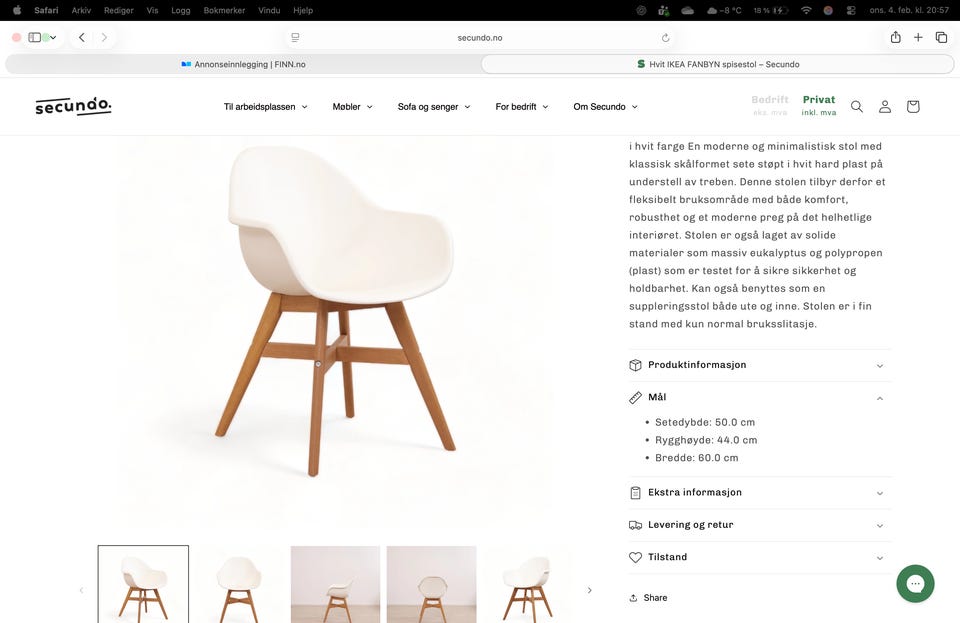
Task: Select fifth chair thumbnail
Action: click(x=528, y=584)
